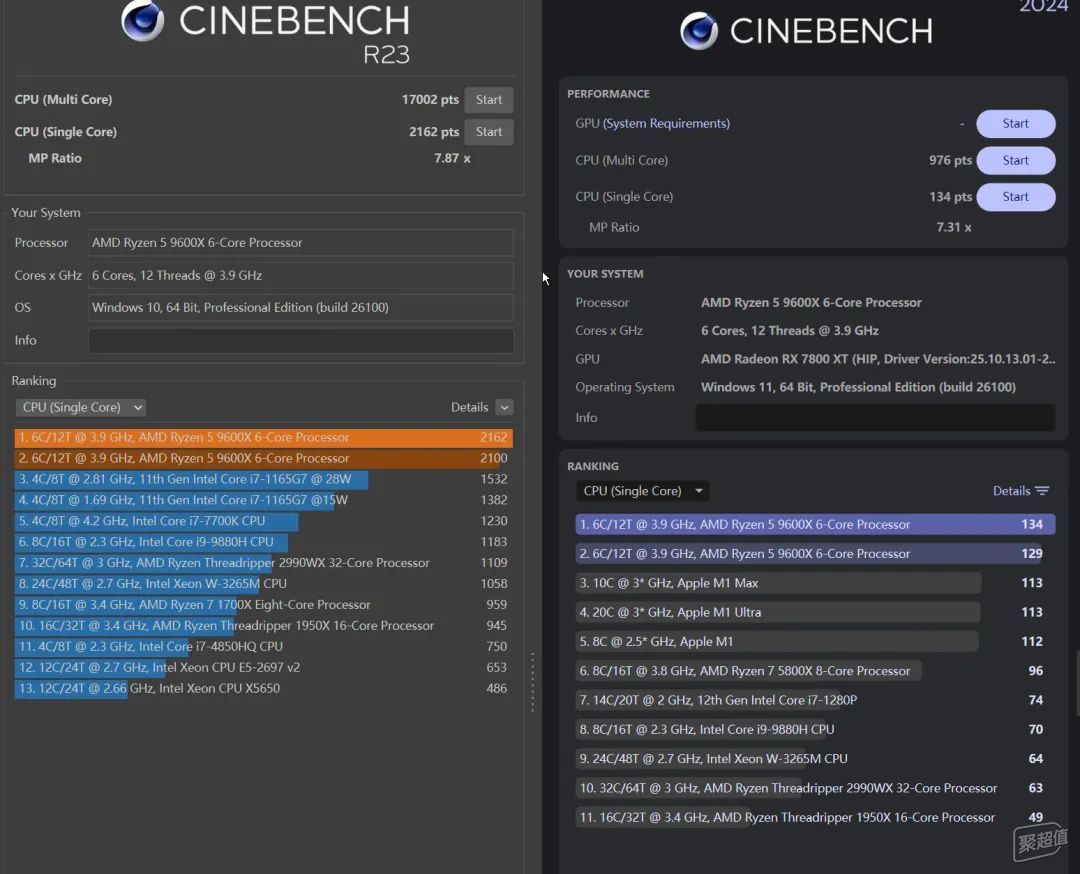Open the R23 ranking CPU (Single Core) dropdown

click(x=81, y=407)
